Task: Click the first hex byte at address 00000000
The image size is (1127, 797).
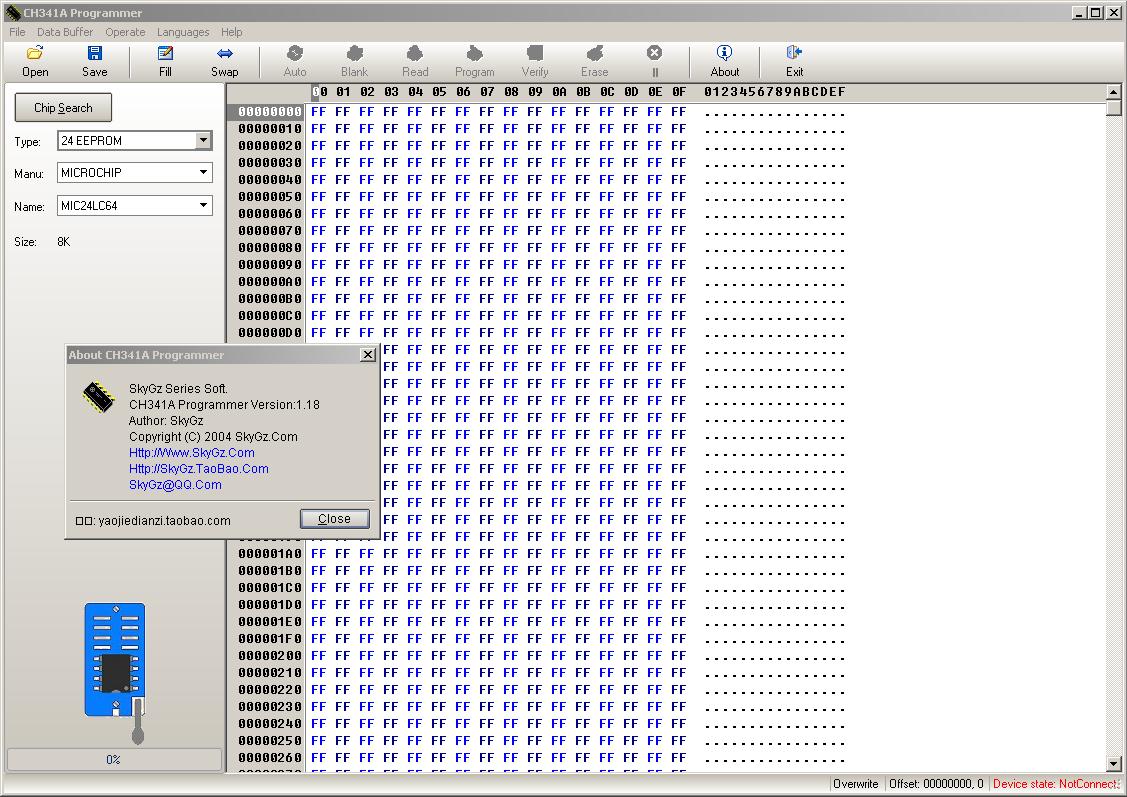Action: 319,112
